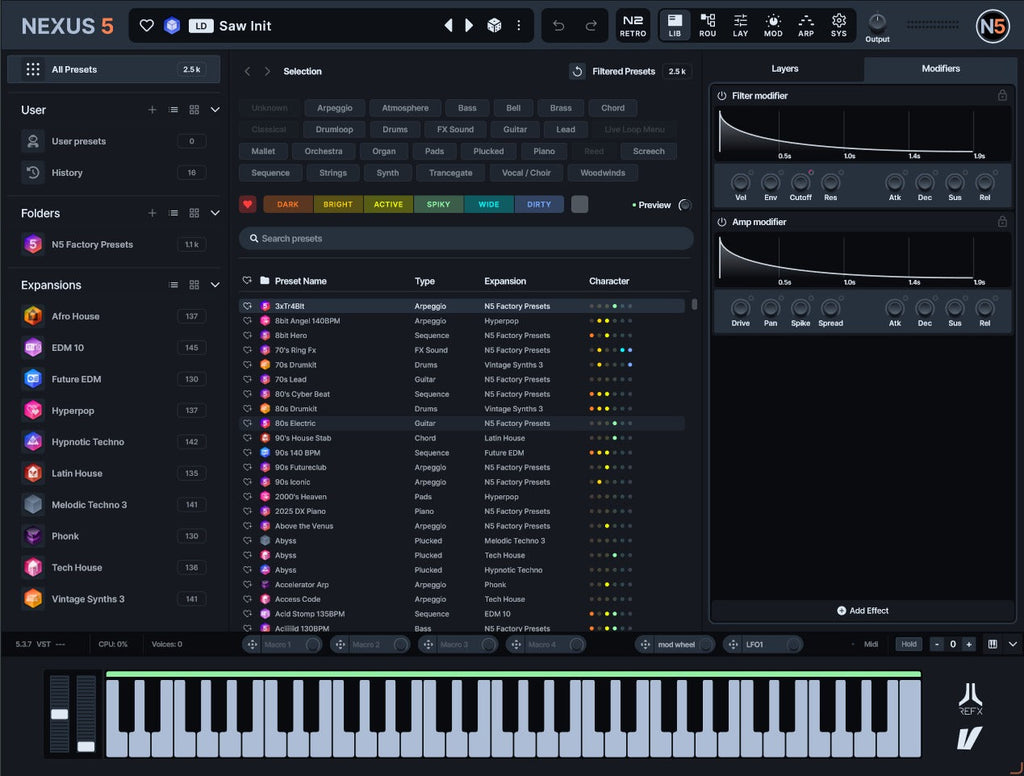Select the Arpeggio category tag

335,108
